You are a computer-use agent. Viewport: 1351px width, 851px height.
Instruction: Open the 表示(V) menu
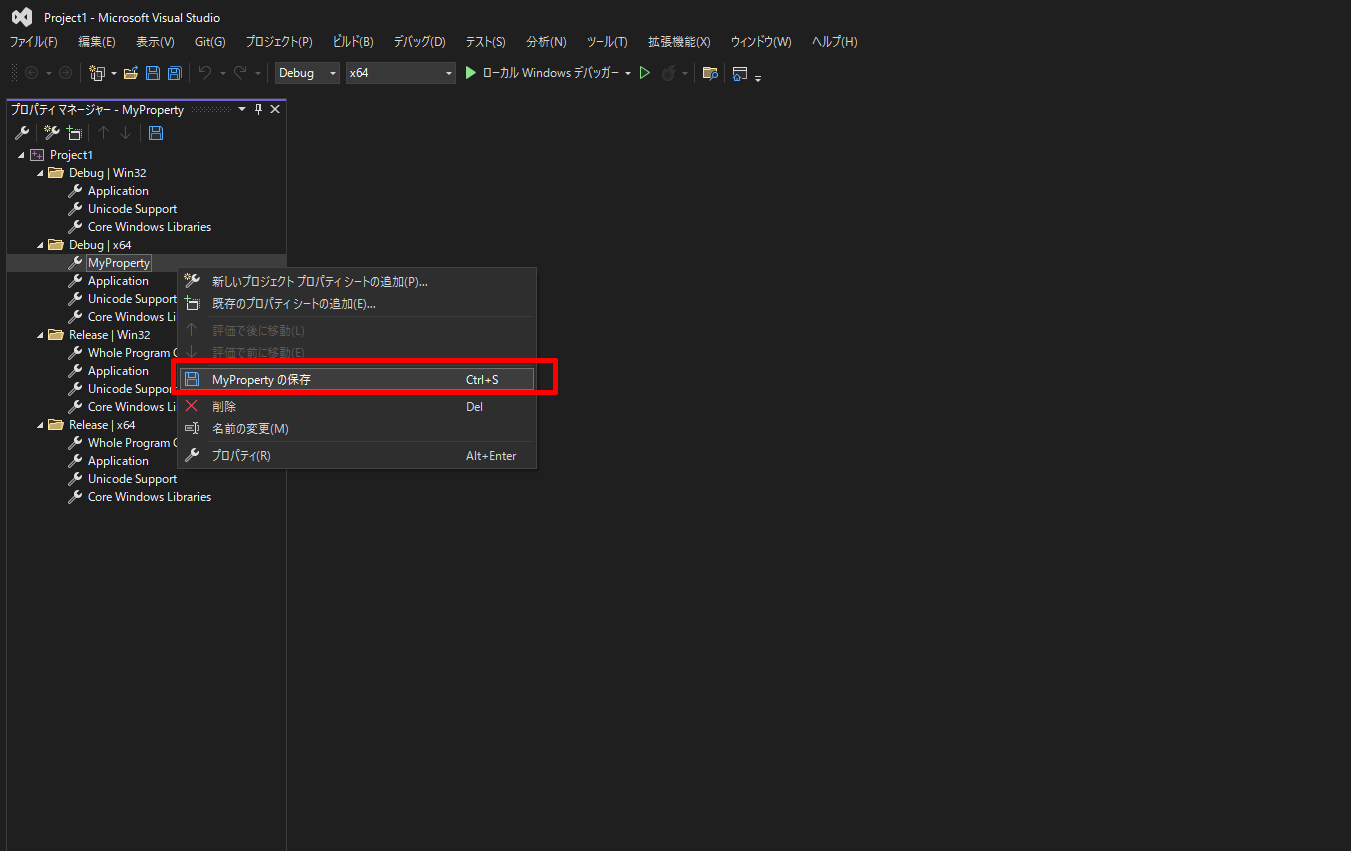(x=155, y=42)
